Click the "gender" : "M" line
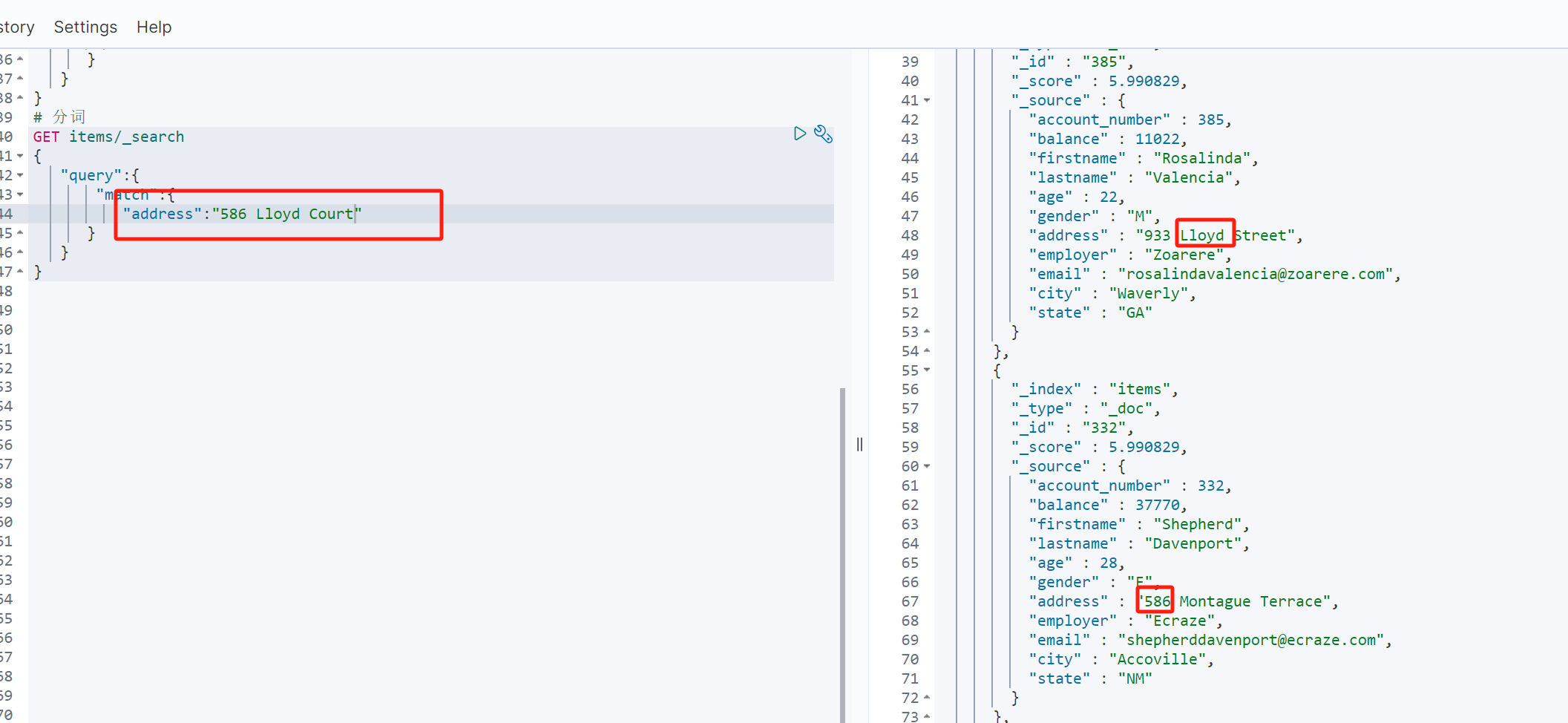This screenshot has width=1568, height=723. click(1095, 216)
